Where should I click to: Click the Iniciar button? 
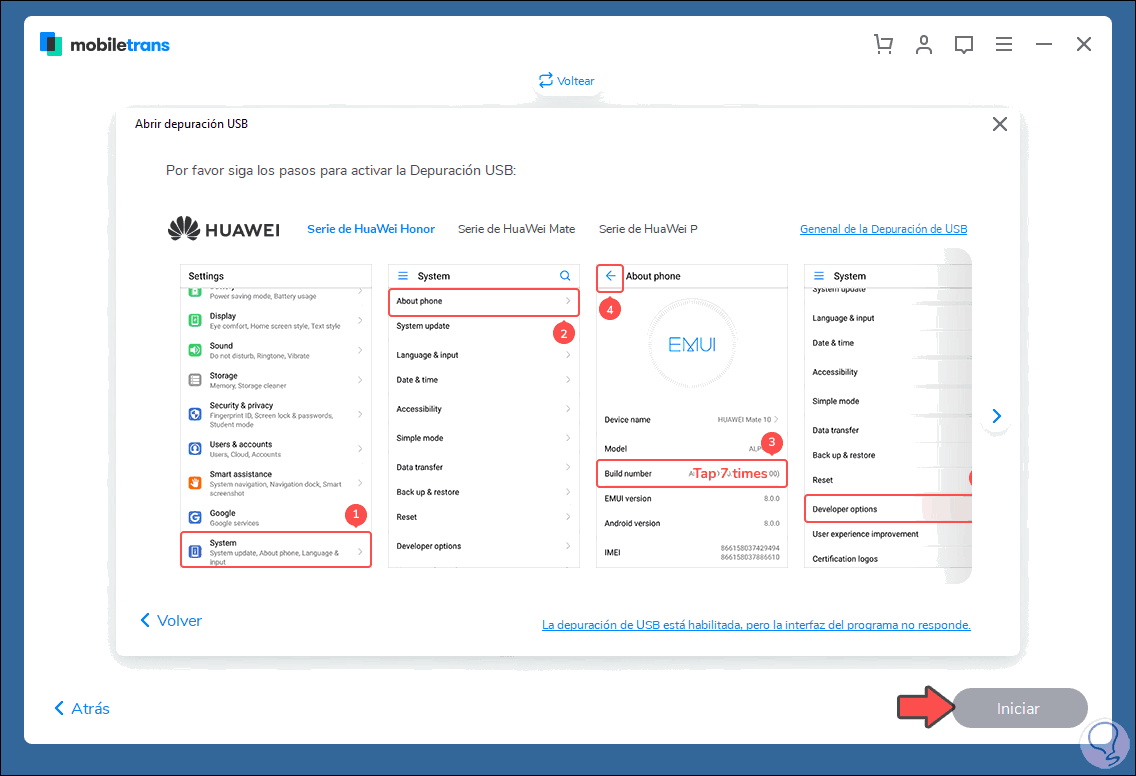pyautogui.click(x=1019, y=709)
